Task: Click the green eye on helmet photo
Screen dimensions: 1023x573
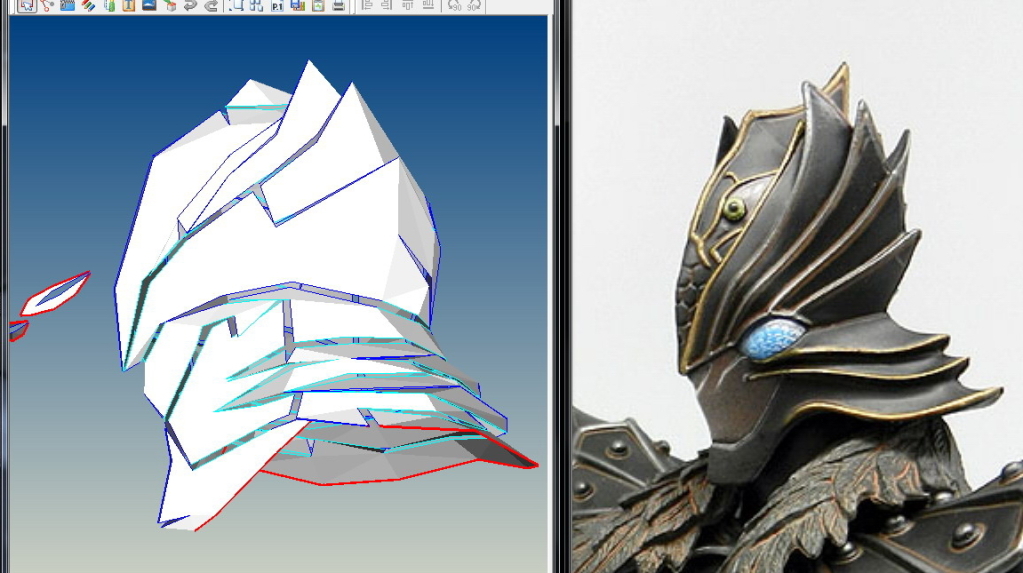Action: click(734, 209)
